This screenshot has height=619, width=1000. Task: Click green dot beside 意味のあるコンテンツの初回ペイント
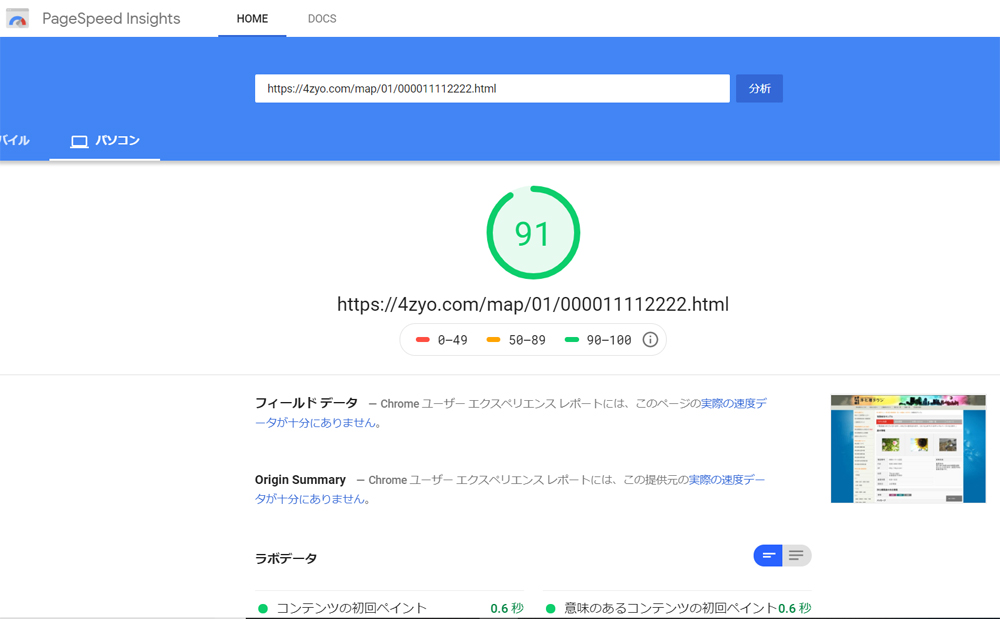[550, 608]
